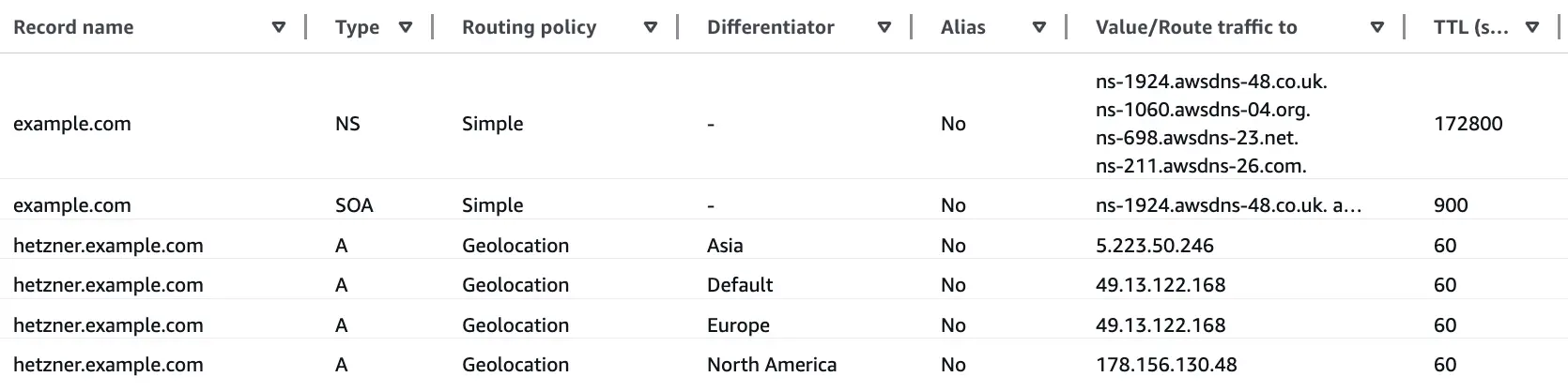Select hetzner.example.com North America record
Viewport: 1568px width, 392px height.
[108, 365]
